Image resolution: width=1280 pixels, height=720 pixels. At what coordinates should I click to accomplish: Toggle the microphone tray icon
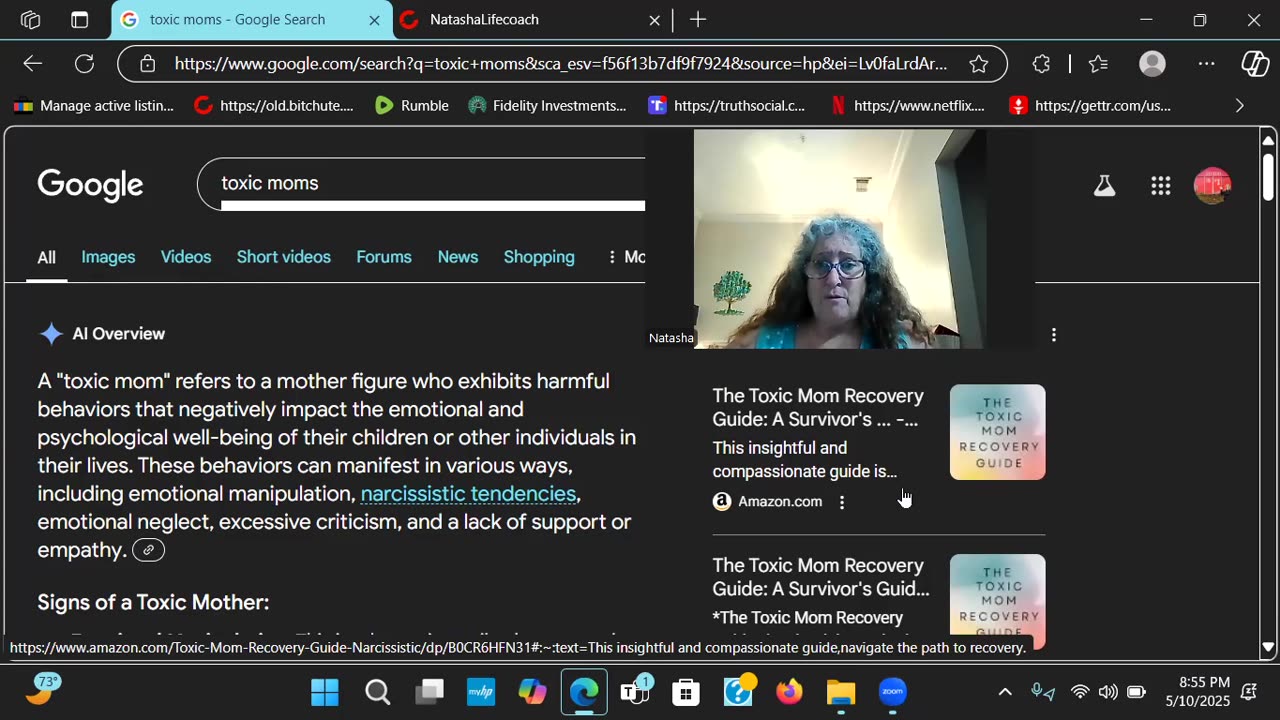pyautogui.click(x=1043, y=692)
